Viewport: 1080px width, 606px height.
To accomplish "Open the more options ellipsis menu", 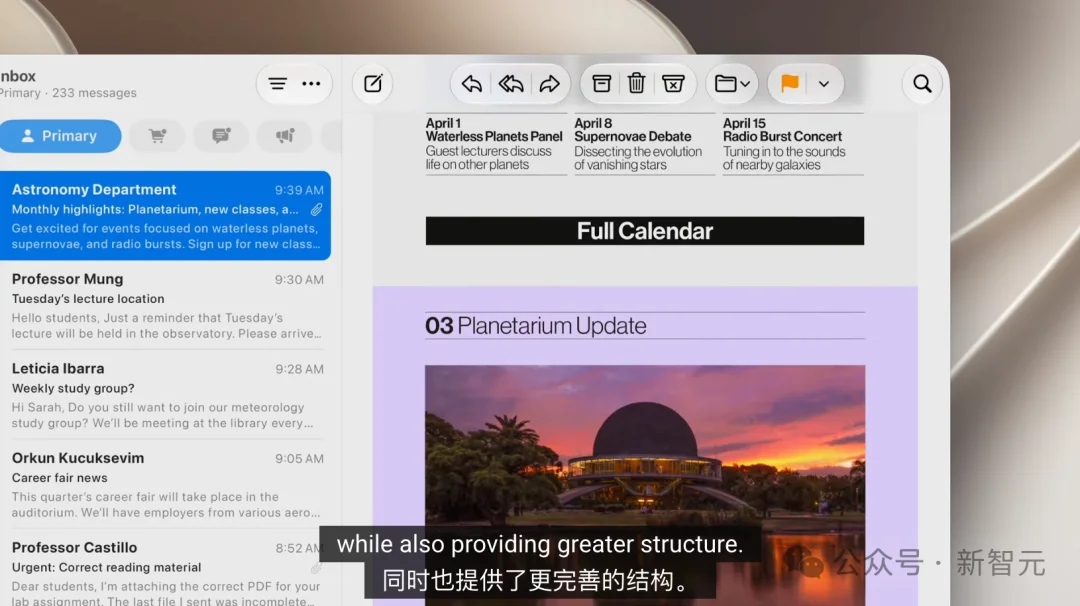I will point(311,84).
